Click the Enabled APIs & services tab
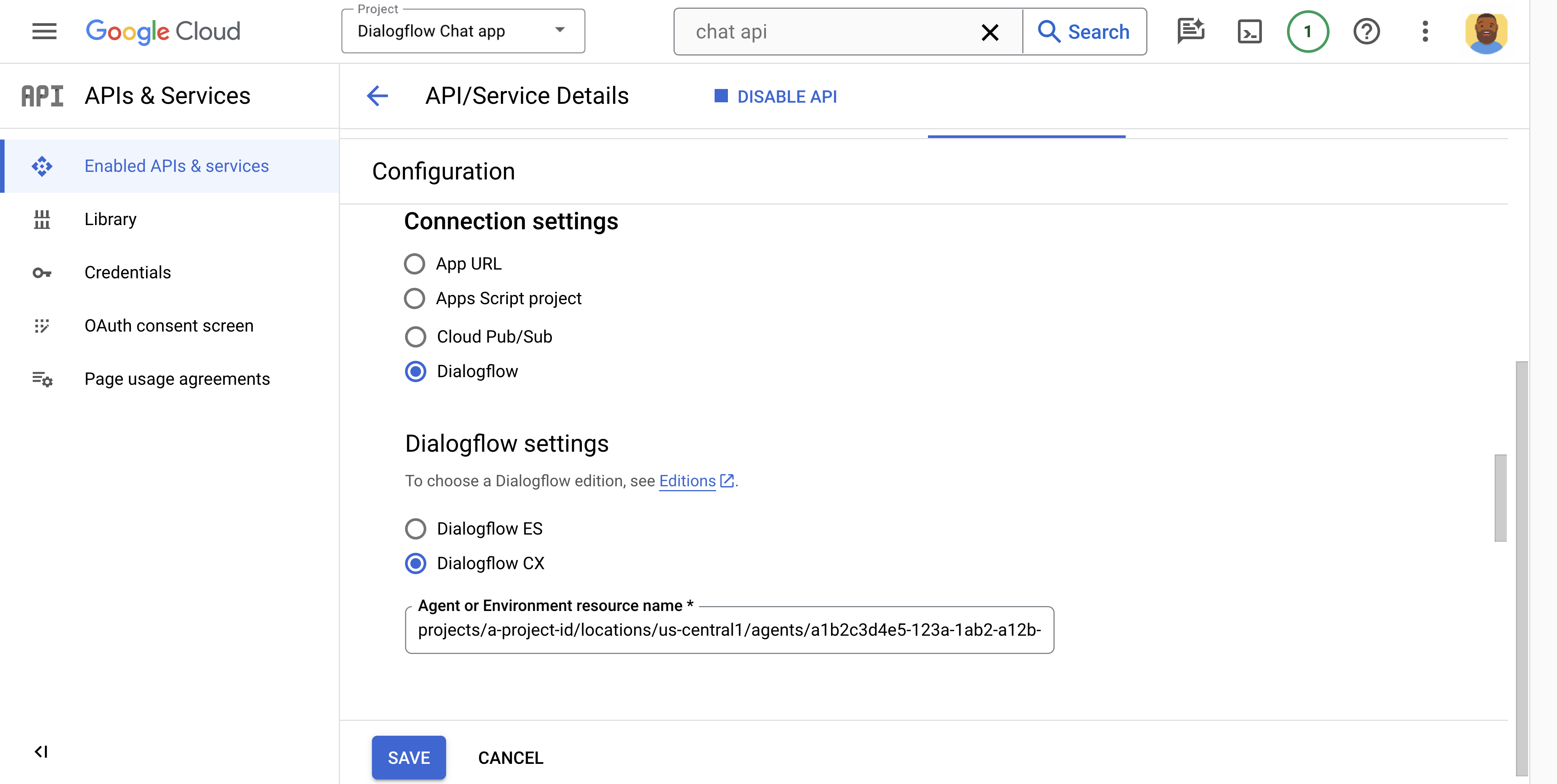The width and height of the screenshot is (1557, 784). pyautogui.click(x=176, y=165)
